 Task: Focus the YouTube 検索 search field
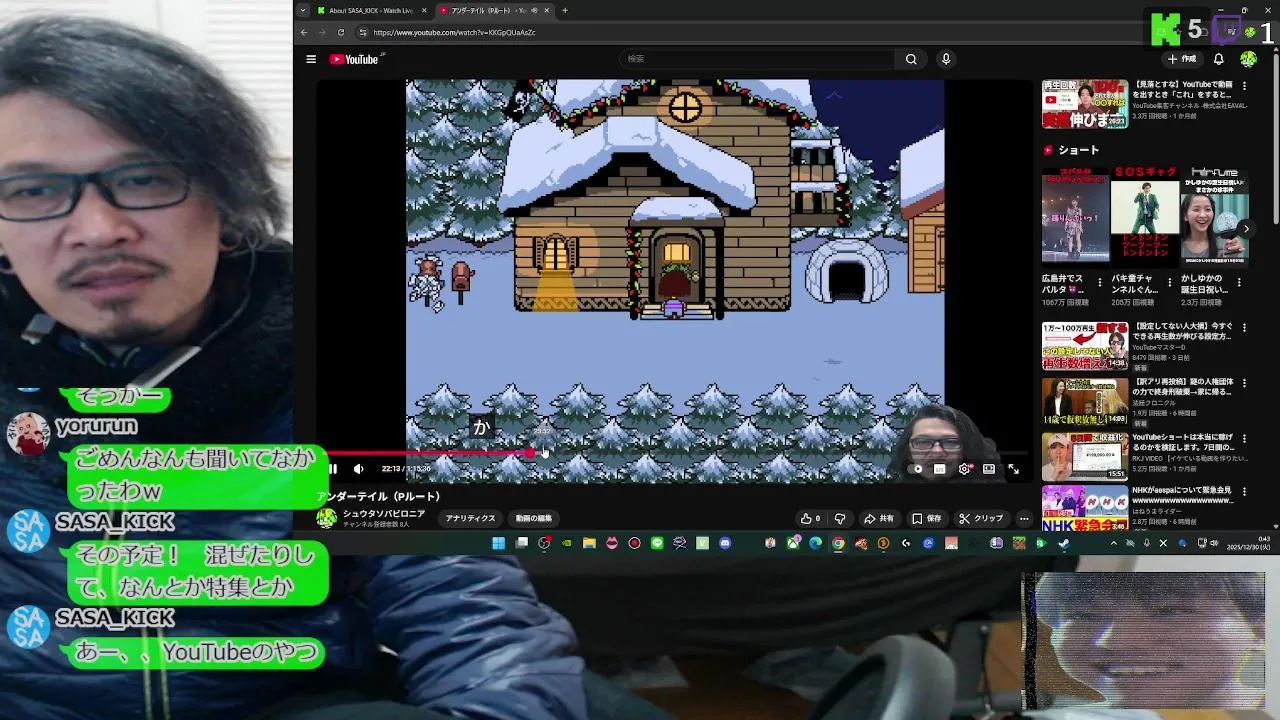pyautogui.click(x=759, y=59)
